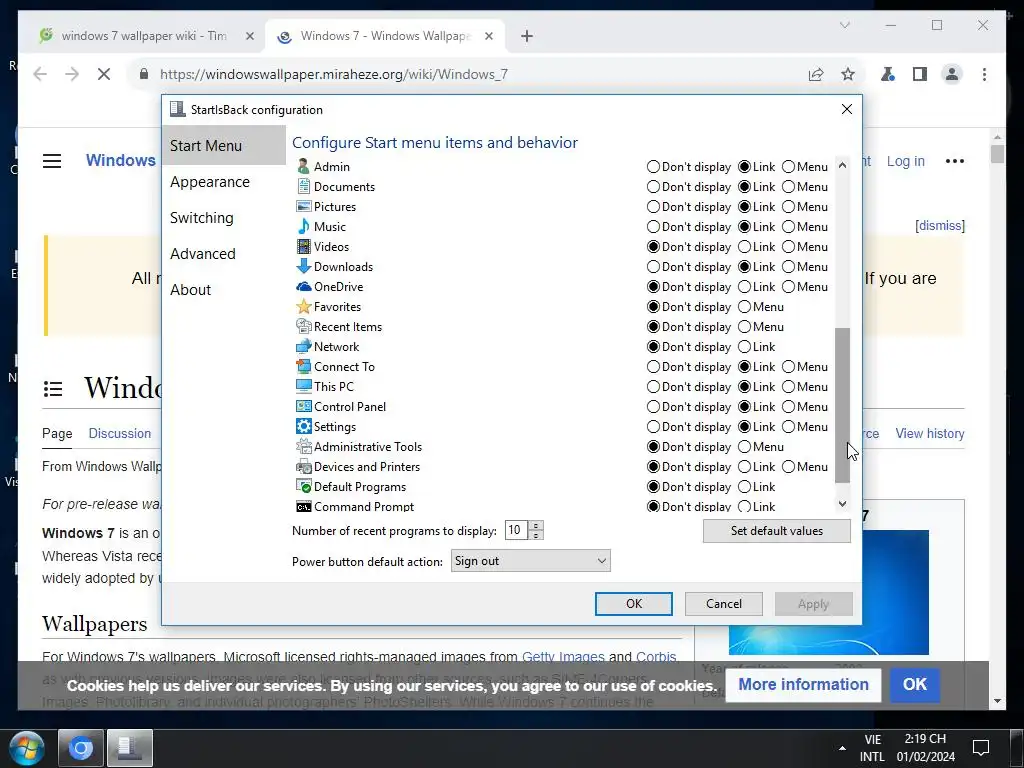1024x768 pixels.
Task: Click the Recent Items icon
Action: [303, 327]
